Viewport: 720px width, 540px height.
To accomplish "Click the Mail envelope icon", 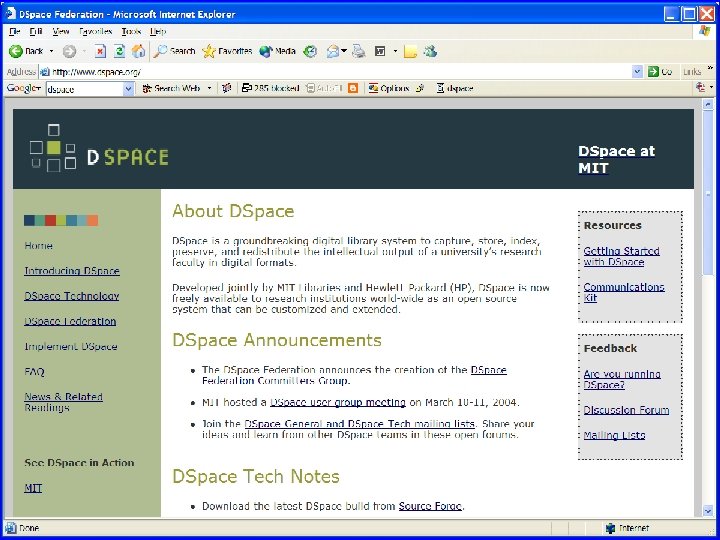I will pyautogui.click(x=333, y=51).
